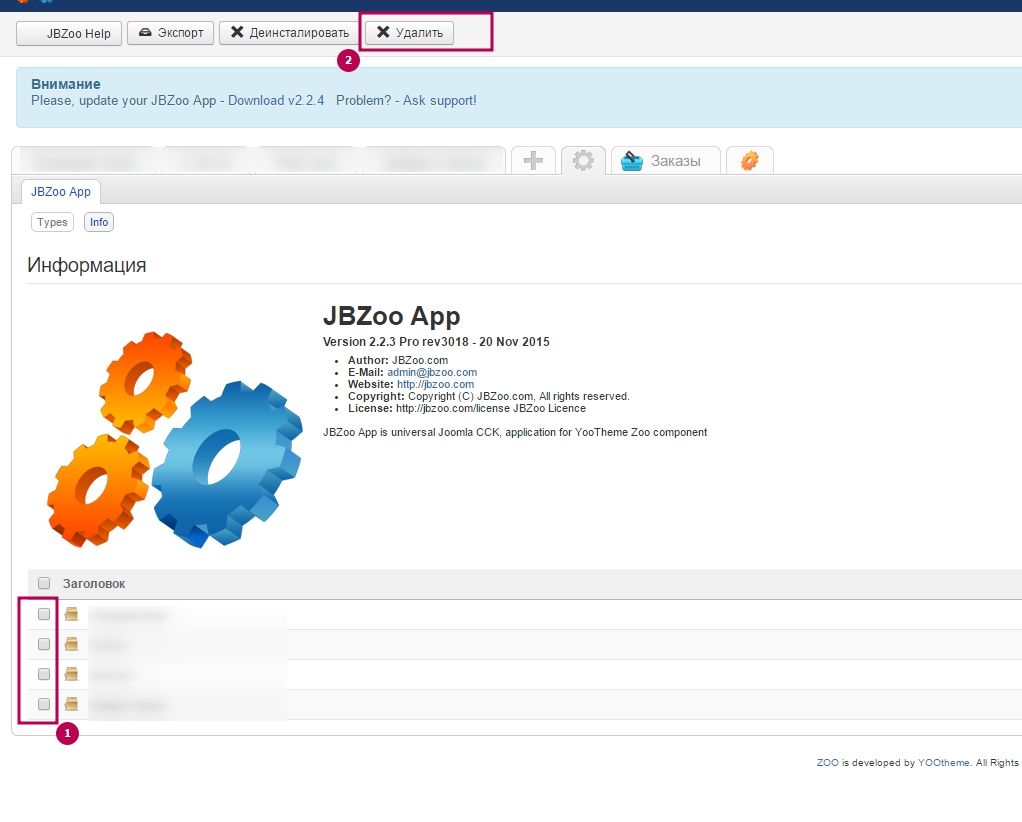This screenshot has height=822, width=1022.
Task: Open the JBZoo Help button
Action: click(69, 33)
